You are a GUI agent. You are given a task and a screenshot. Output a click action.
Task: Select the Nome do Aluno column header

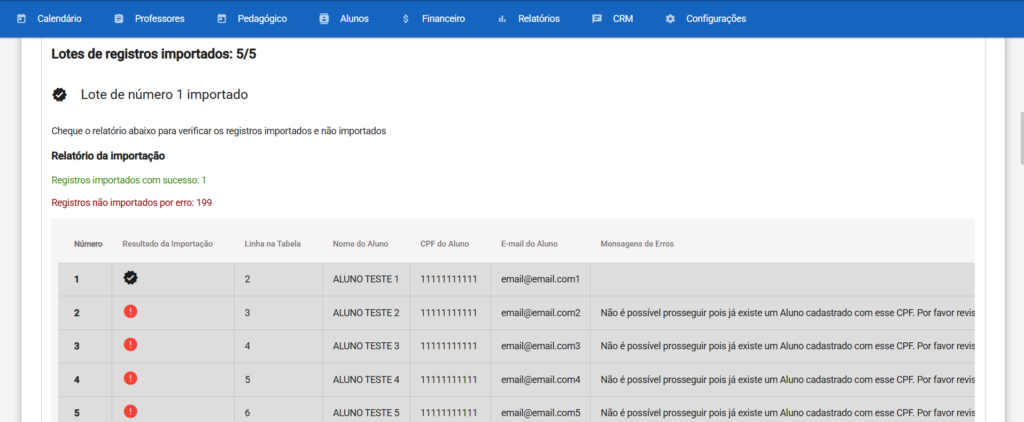[360, 244]
